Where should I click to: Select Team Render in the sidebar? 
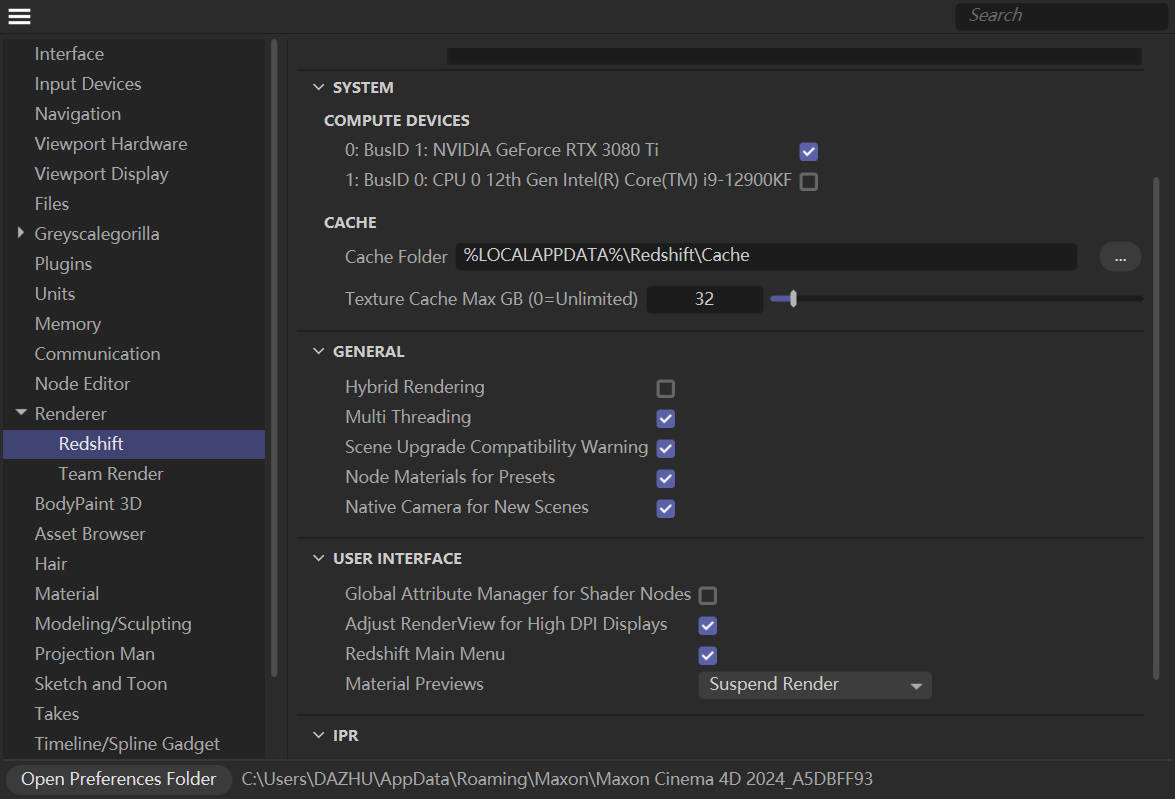tap(110, 473)
